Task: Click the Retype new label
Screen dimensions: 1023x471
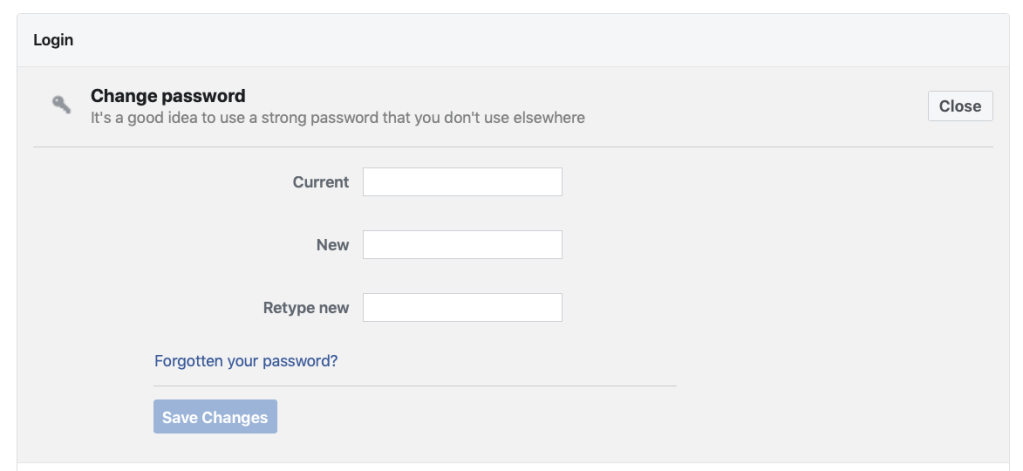Action: (306, 308)
